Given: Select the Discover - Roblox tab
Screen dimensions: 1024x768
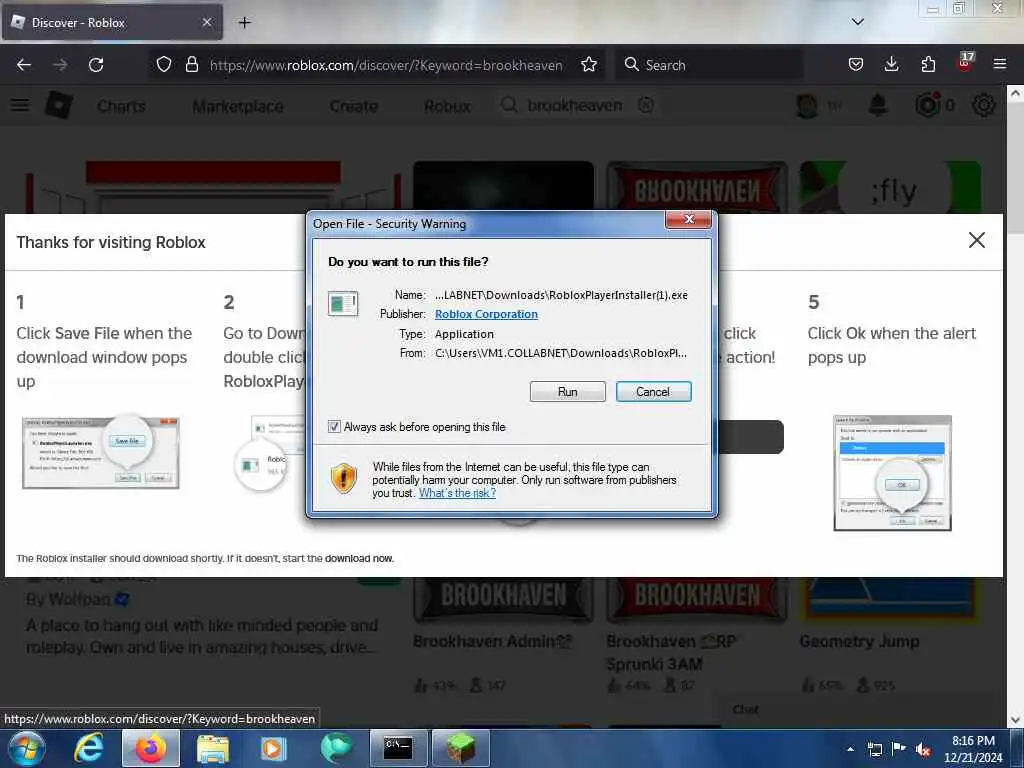Looking at the screenshot, I should (x=112, y=23).
